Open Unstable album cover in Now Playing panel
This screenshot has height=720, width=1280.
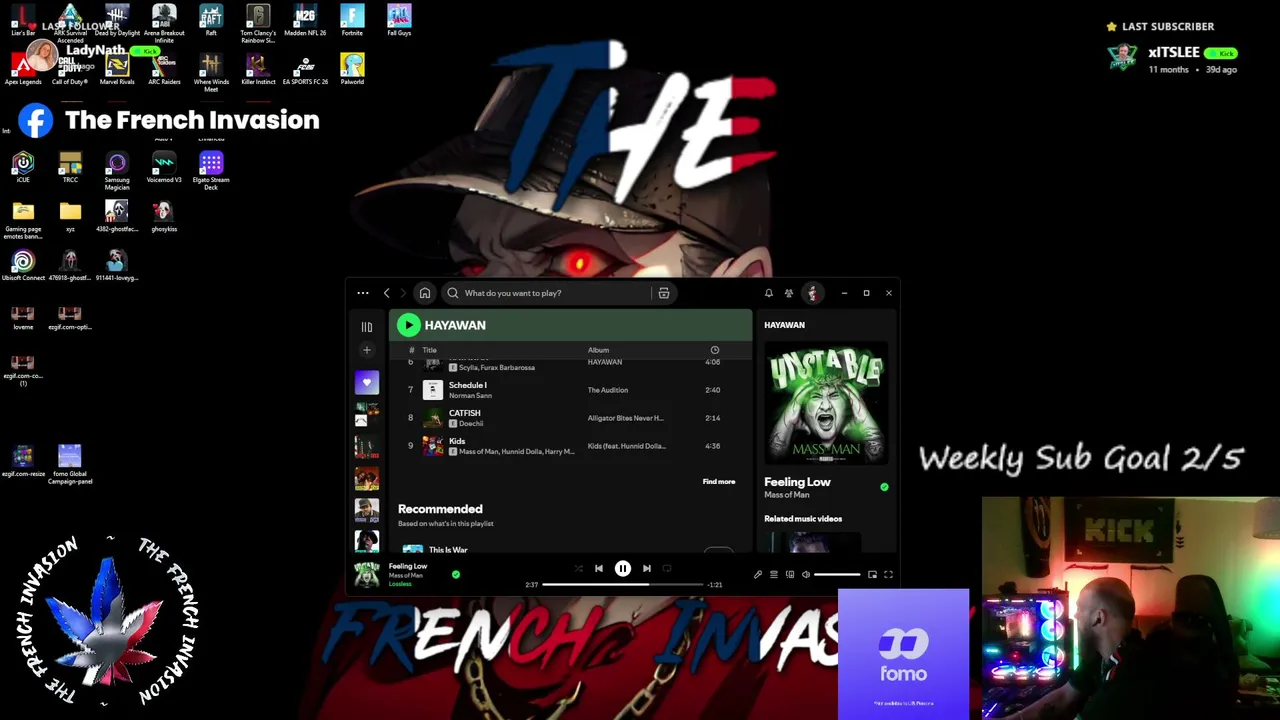coord(825,404)
